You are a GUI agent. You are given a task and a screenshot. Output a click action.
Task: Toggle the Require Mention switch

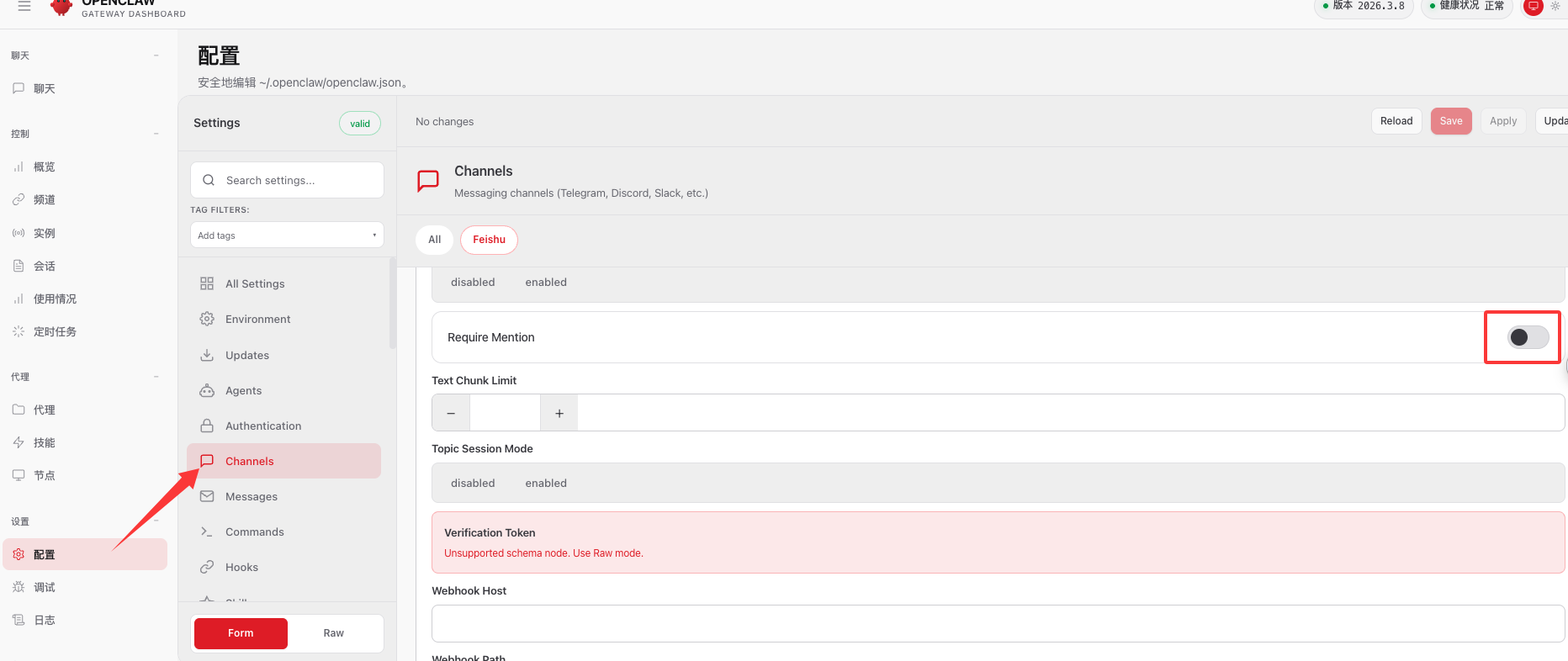tap(1528, 337)
